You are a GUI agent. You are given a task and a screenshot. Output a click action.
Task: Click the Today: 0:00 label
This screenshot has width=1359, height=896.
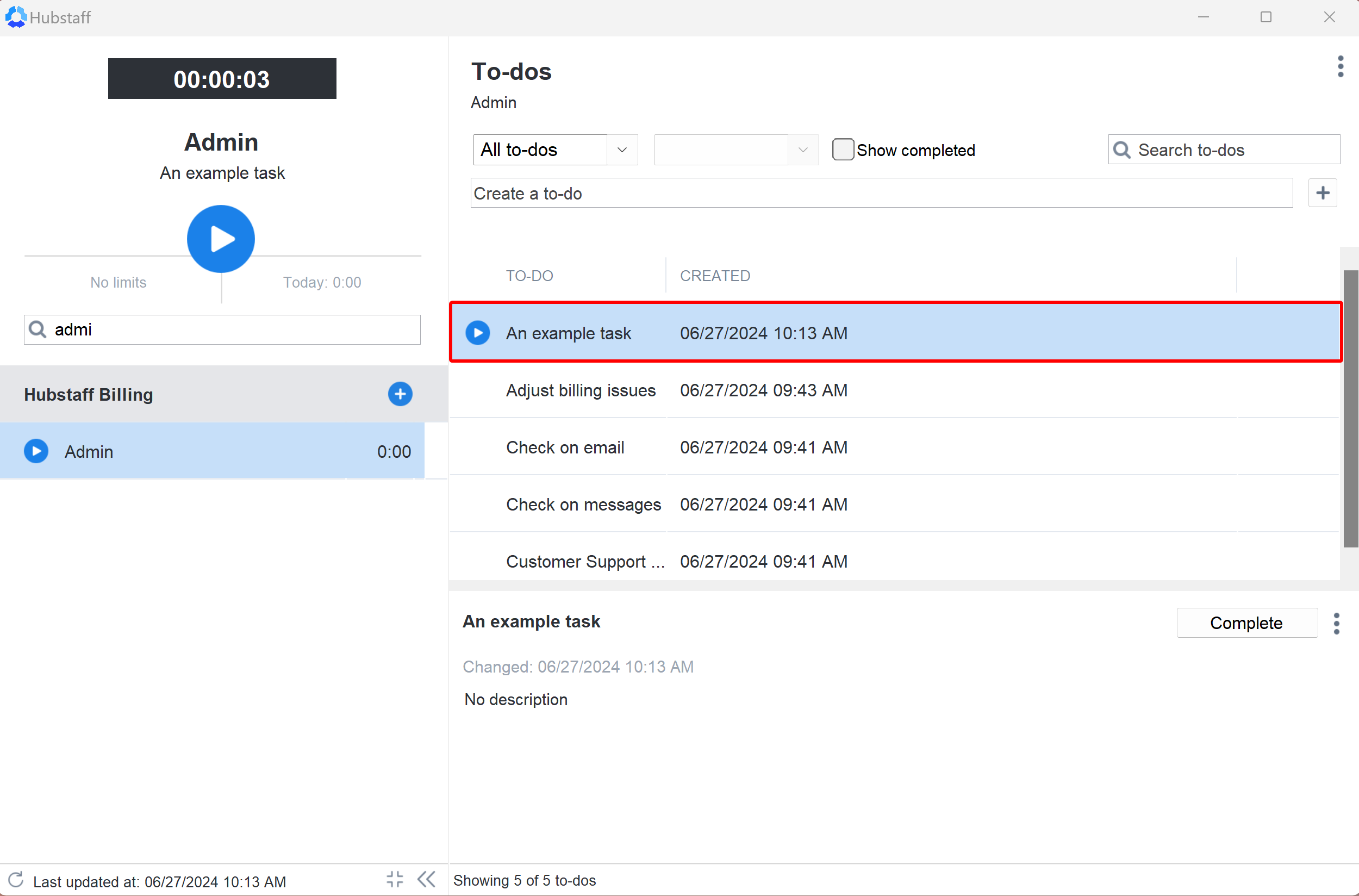[x=322, y=282]
